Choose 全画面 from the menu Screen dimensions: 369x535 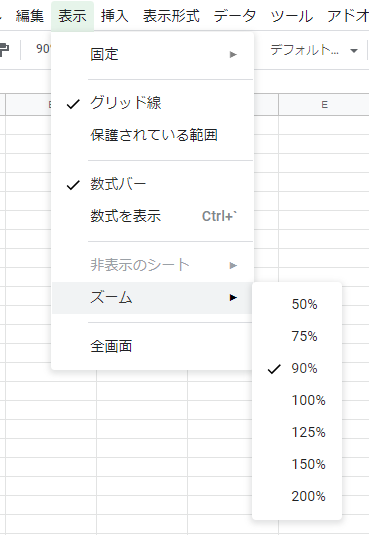152,346
